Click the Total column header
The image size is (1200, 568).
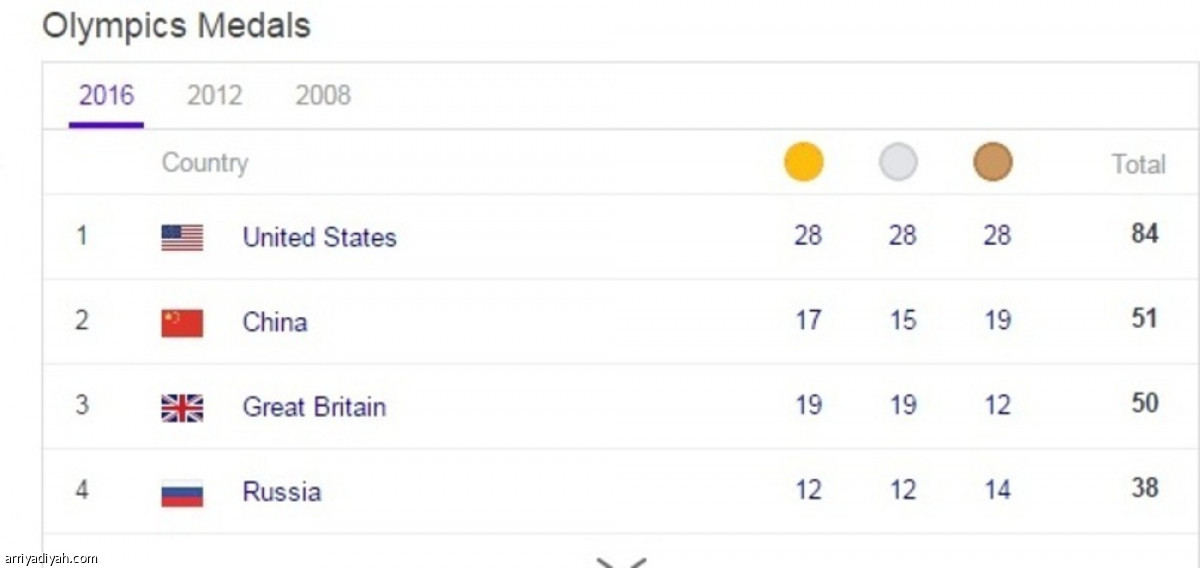[x=1139, y=164]
